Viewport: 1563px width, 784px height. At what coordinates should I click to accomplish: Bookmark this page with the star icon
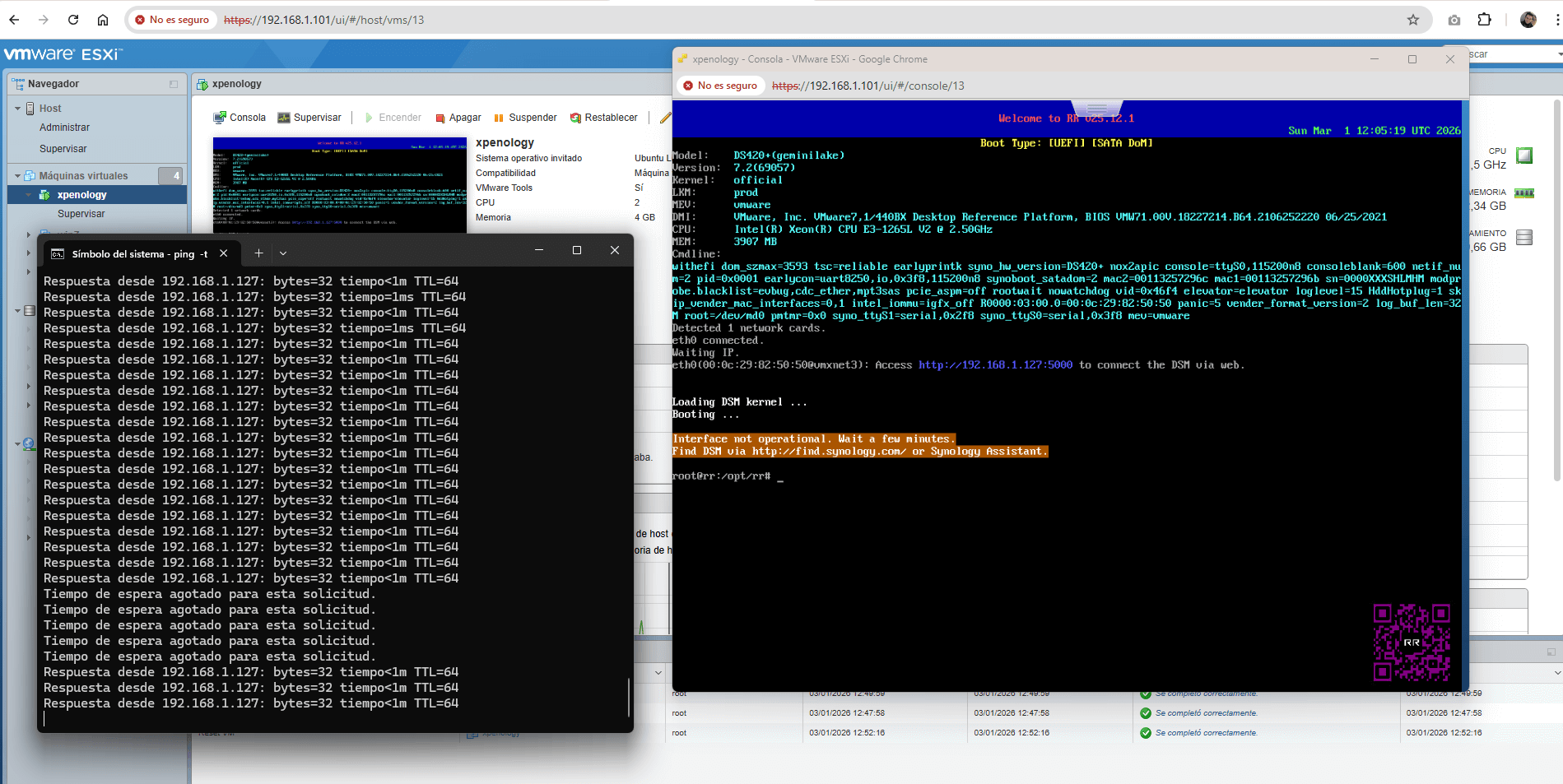[1413, 20]
